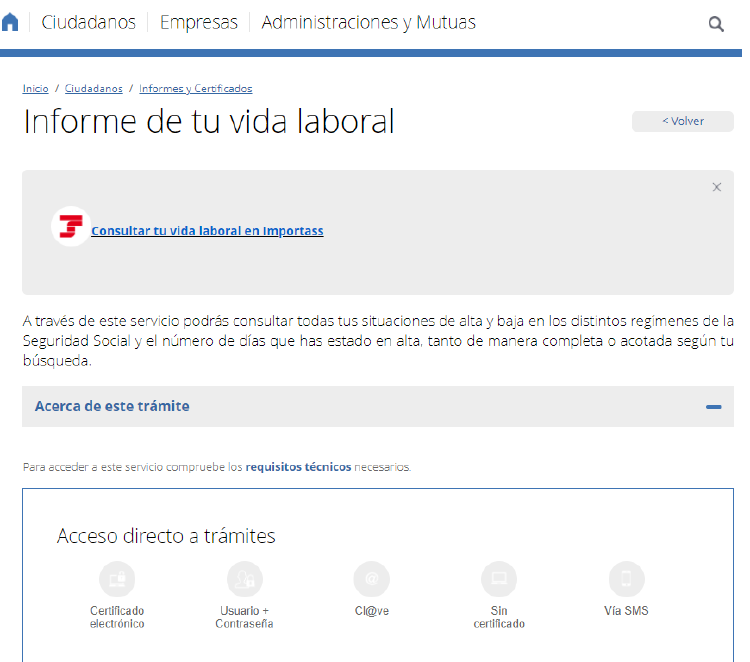The width and height of the screenshot is (750, 662).
Task: Open the requisitos técnicos link
Action: (x=298, y=467)
